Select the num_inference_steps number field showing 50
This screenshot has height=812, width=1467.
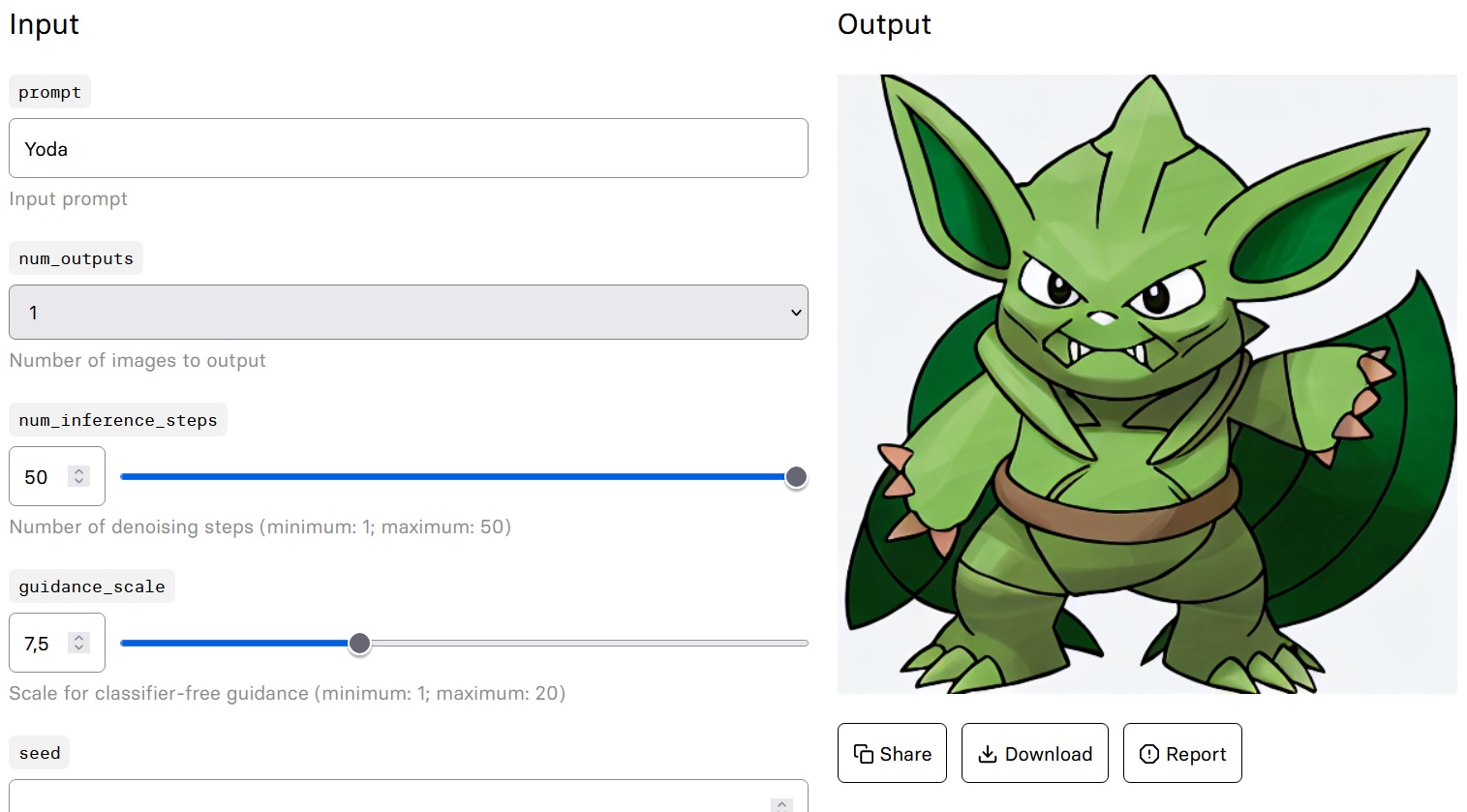[57, 476]
